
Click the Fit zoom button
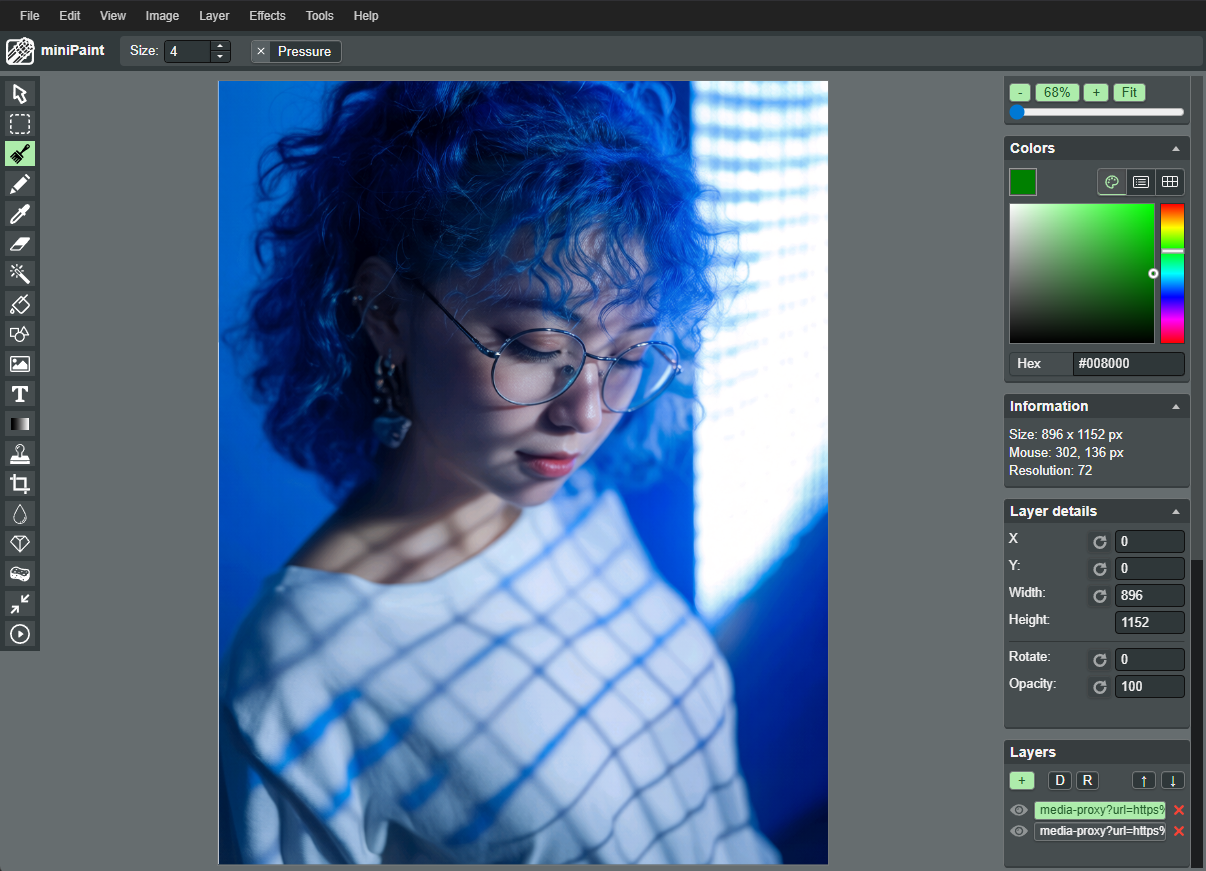click(1129, 92)
